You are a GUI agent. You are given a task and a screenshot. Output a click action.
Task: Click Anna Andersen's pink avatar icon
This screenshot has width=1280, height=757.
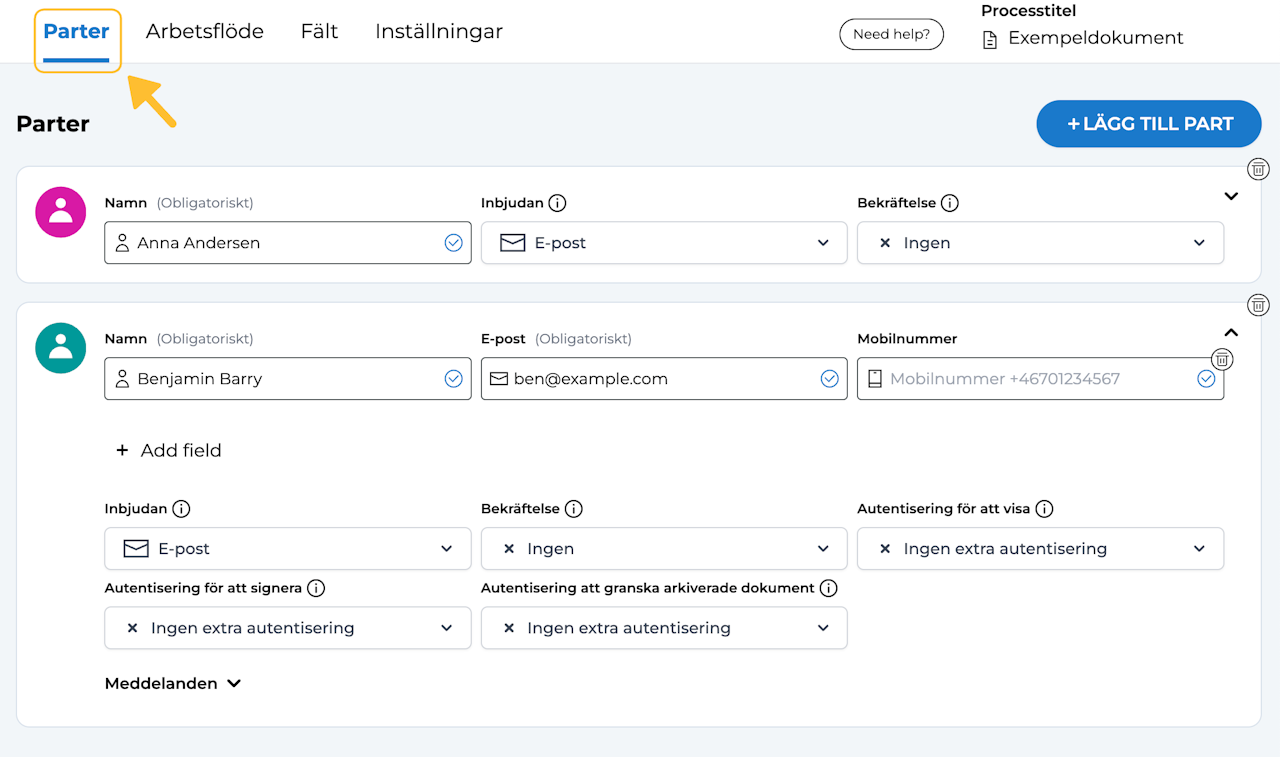[x=60, y=212]
